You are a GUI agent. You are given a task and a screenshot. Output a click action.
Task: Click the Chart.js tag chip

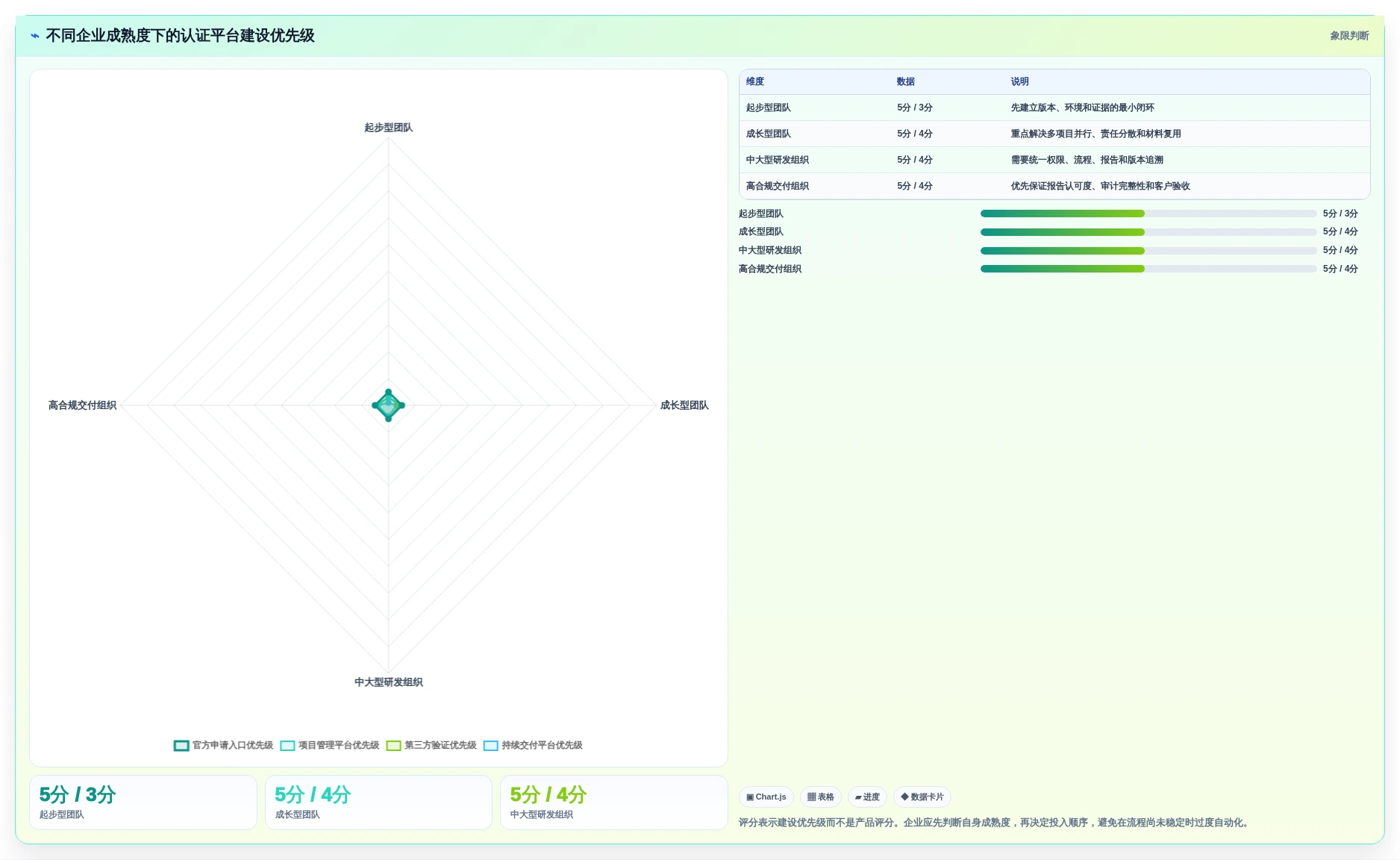(766, 797)
